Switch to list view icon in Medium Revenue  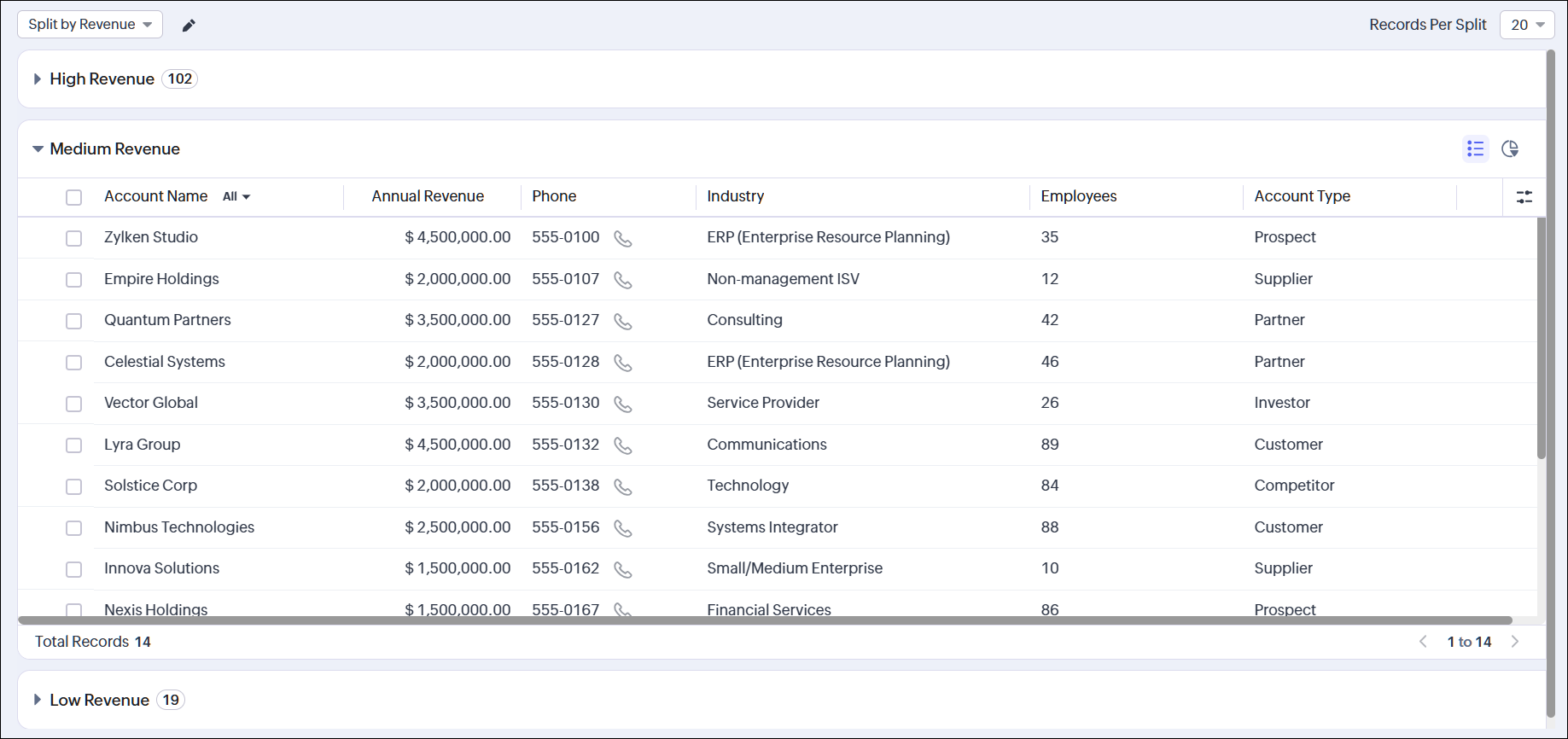pos(1475,149)
